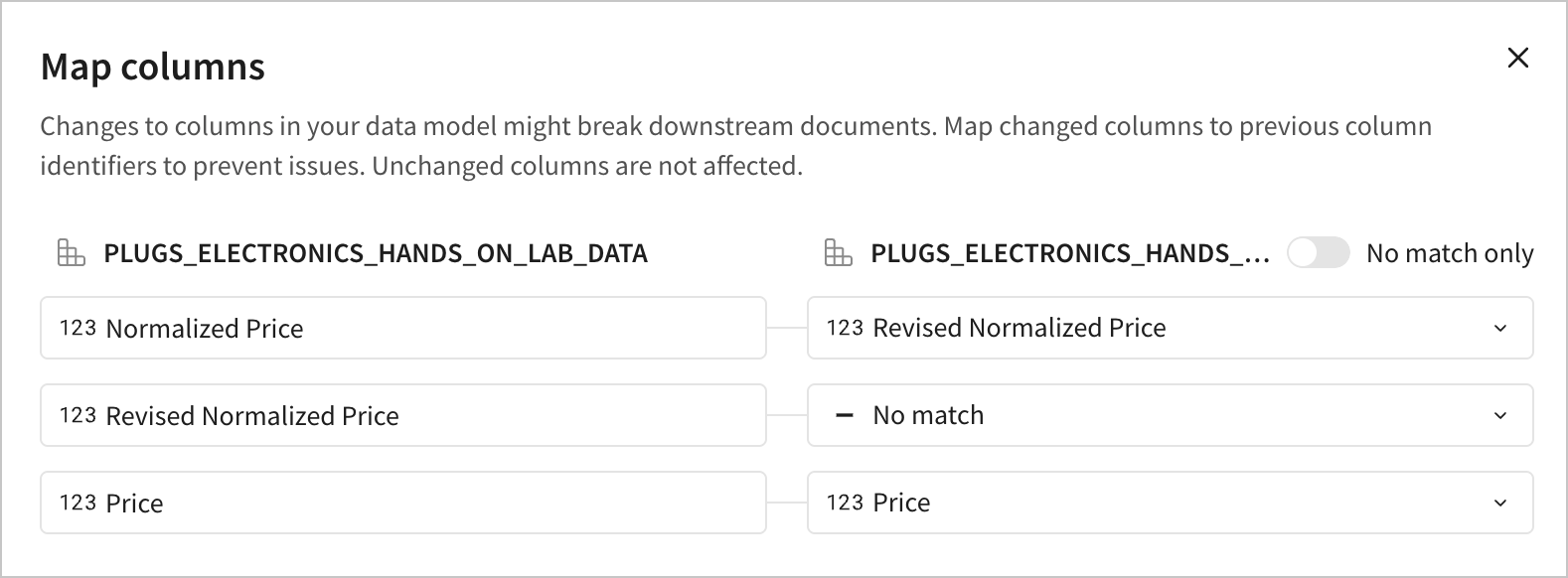This screenshot has height=578, width=1568.
Task: Click the right truncated table icon
Action: (838, 253)
